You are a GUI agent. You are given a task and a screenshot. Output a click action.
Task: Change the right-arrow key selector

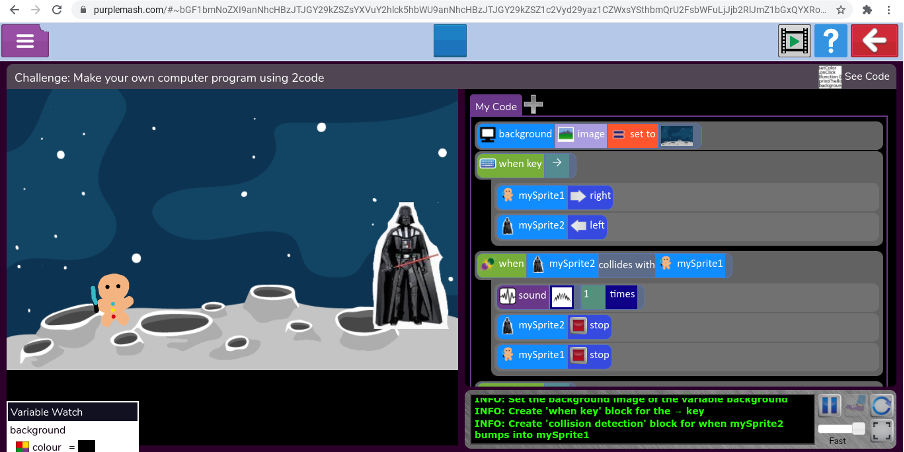click(x=556, y=164)
